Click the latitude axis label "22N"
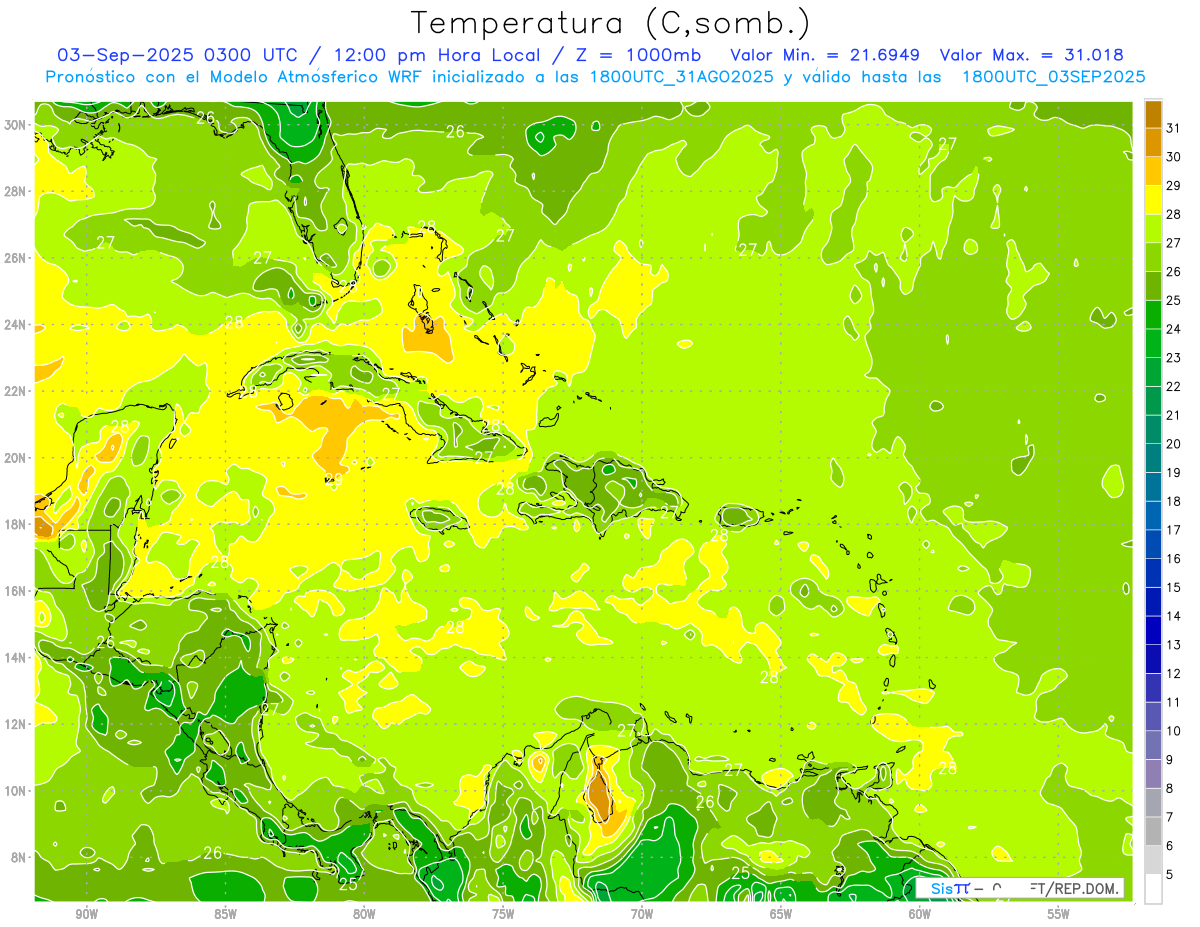Screen dimensions: 1200x927 15,391
